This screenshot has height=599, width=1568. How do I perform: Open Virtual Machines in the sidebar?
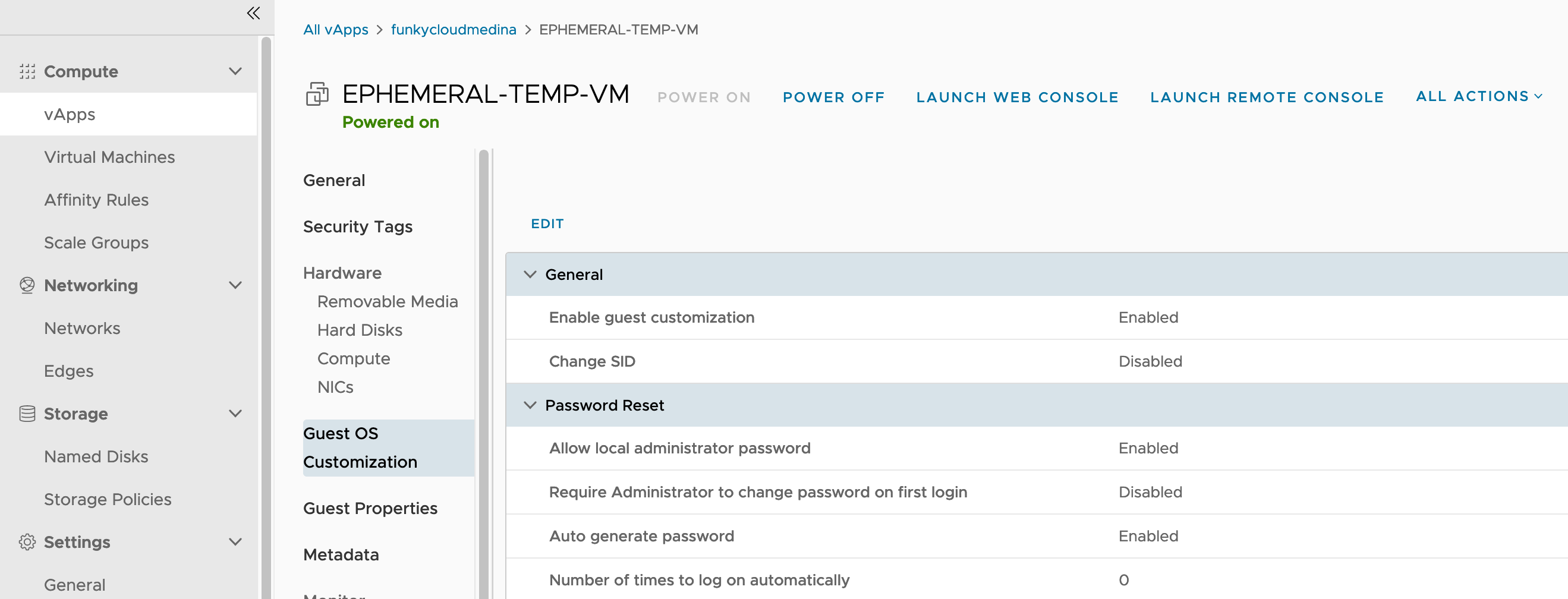click(109, 157)
